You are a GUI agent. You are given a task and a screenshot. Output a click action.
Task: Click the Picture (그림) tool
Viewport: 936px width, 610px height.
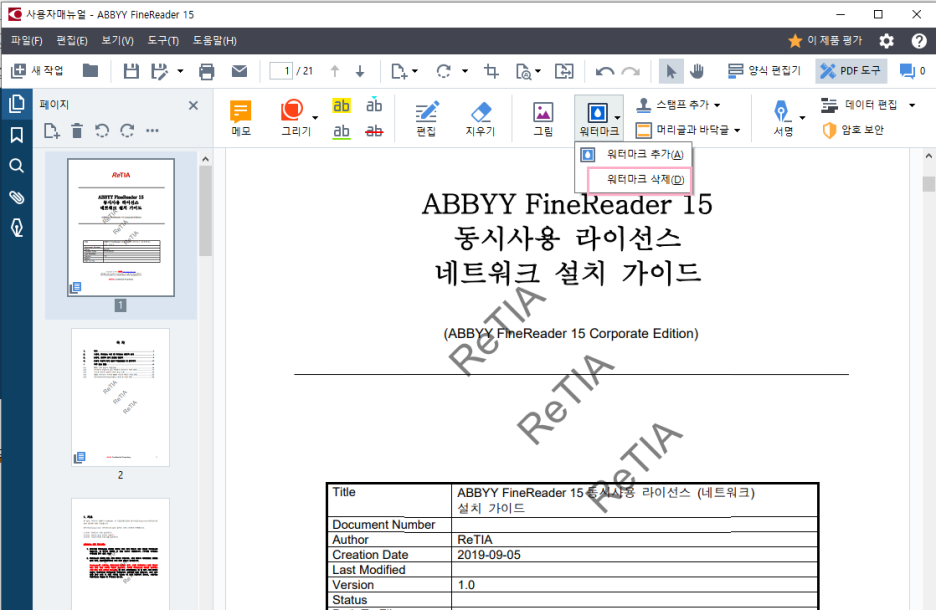pos(543,118)
